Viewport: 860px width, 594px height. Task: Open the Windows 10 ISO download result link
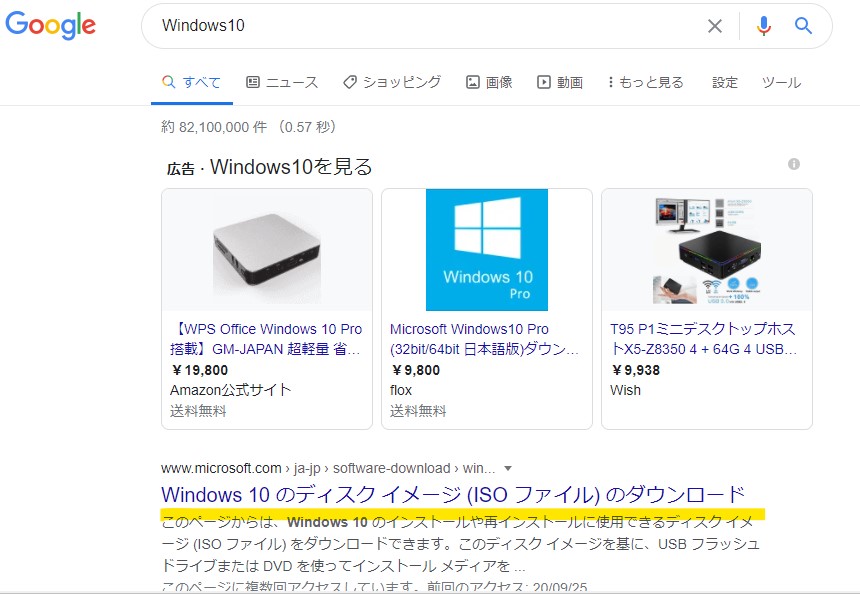tap(453, 495)
